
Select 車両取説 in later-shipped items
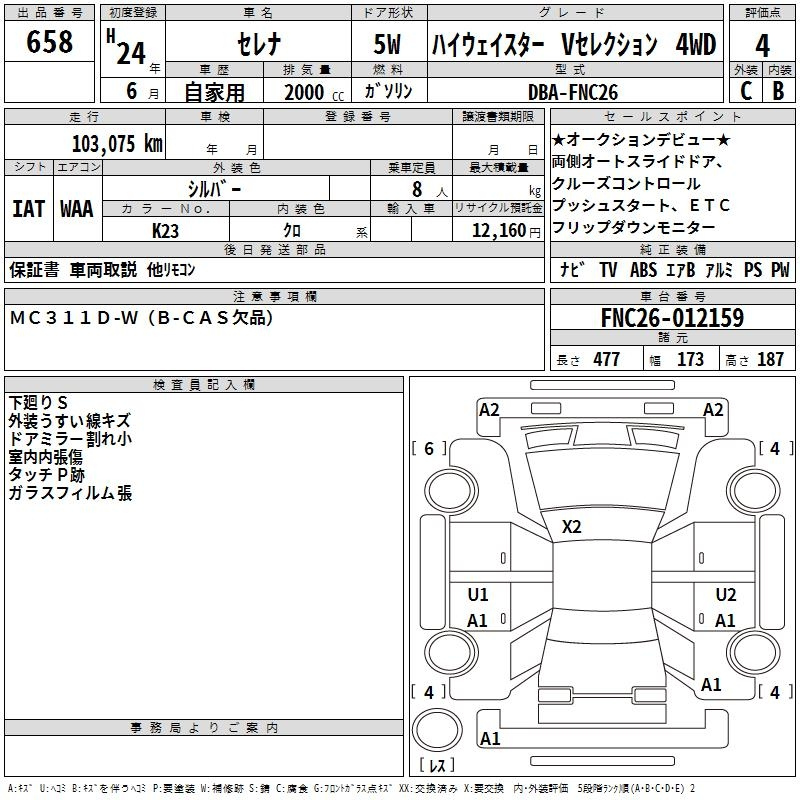click(104, 269)
